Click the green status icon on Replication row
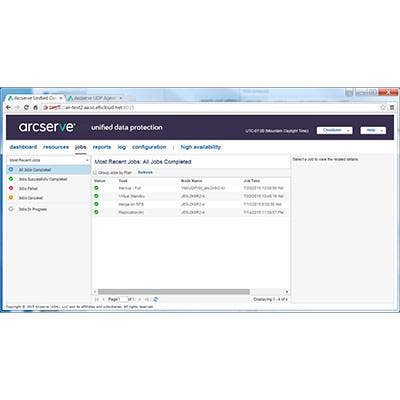Image resolution: width=400 pixels, height=400 pixels. (96, 212)
